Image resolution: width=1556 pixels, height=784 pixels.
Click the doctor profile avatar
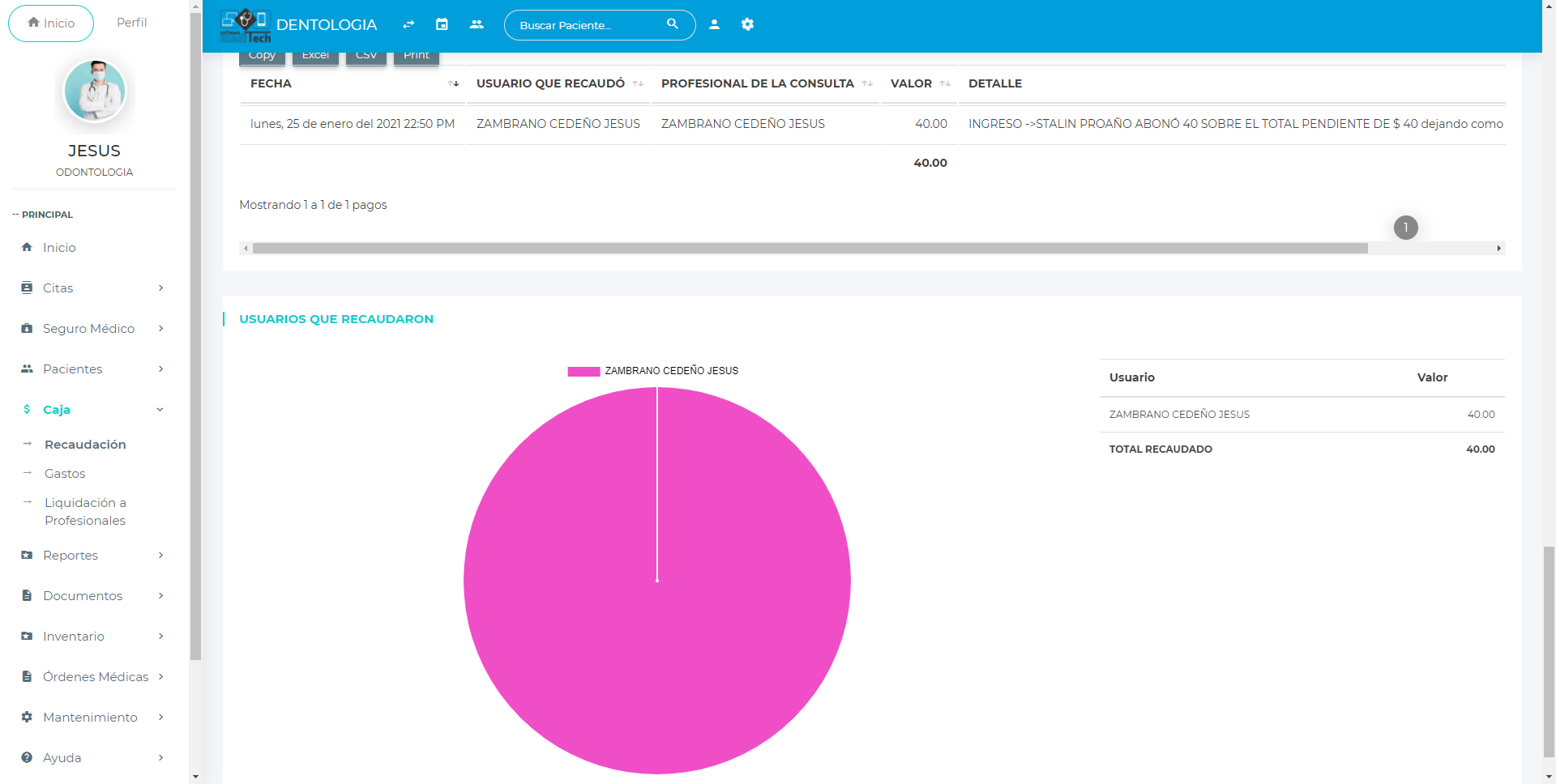coord(95,91)
